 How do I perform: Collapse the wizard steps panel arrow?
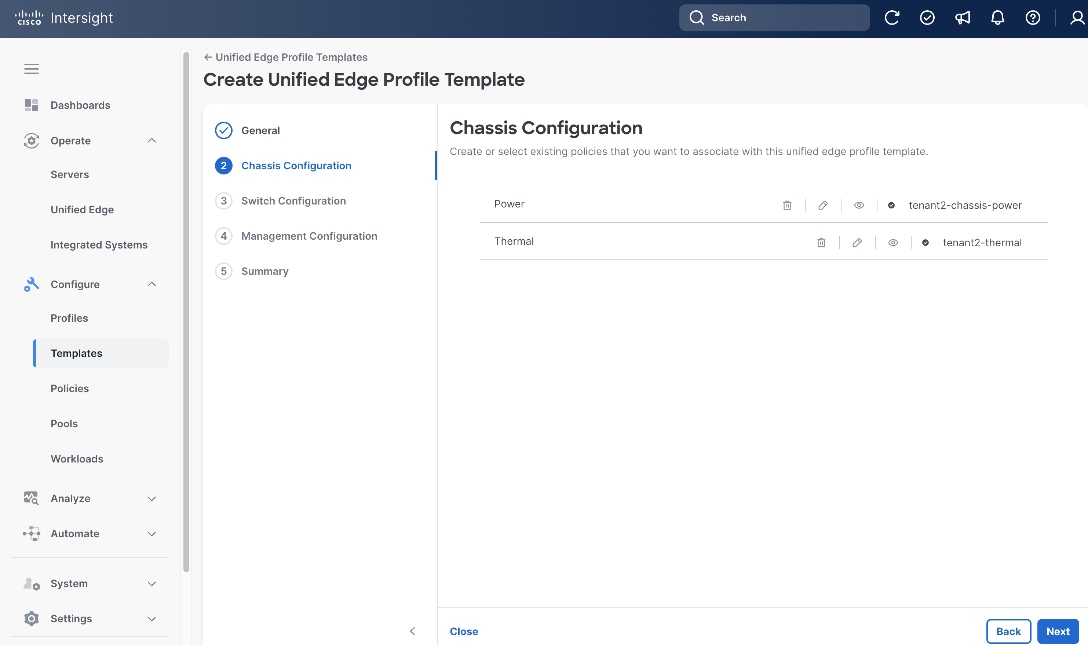coord(413,631)
